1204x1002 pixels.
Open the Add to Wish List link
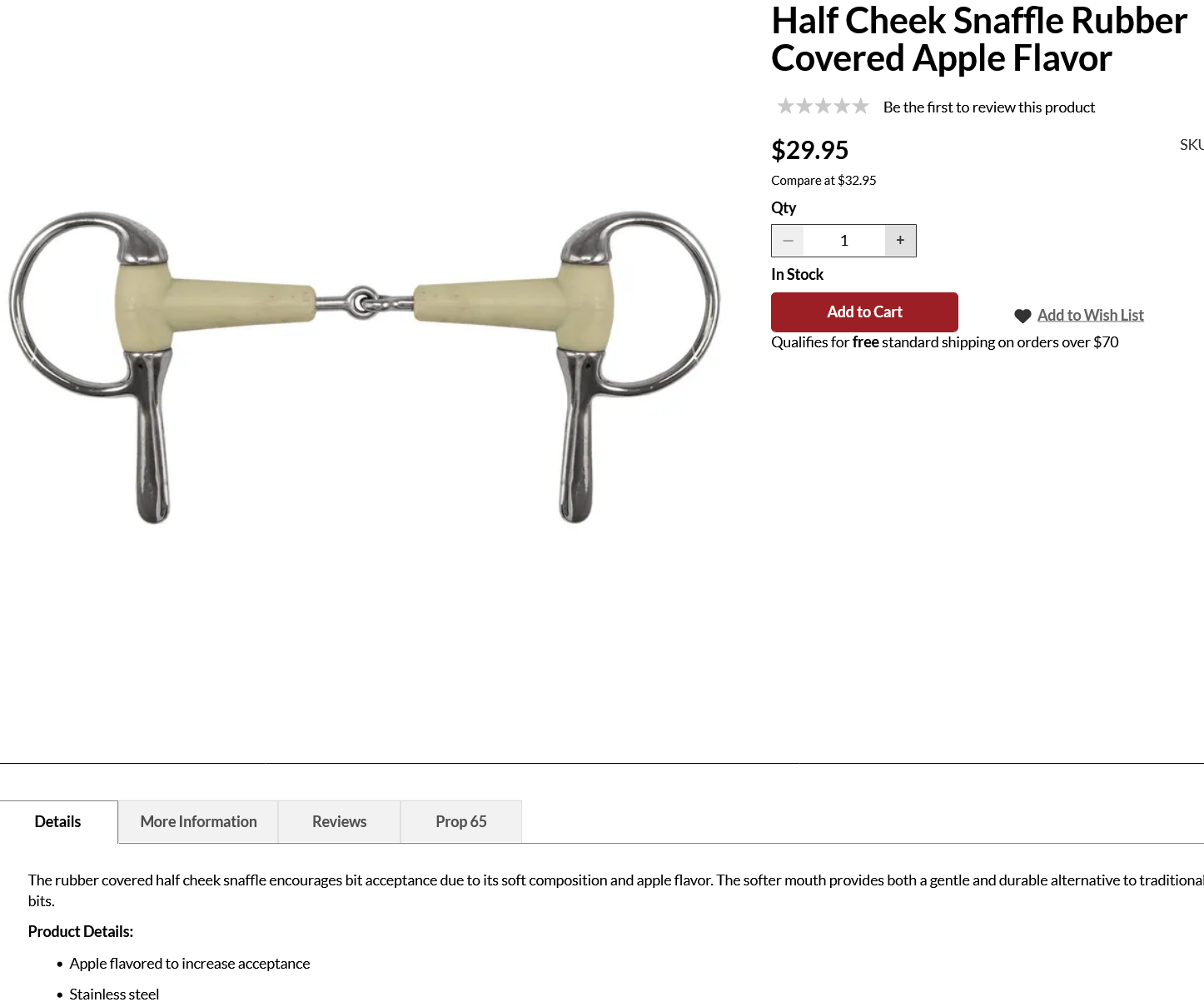pos(1090,316)
